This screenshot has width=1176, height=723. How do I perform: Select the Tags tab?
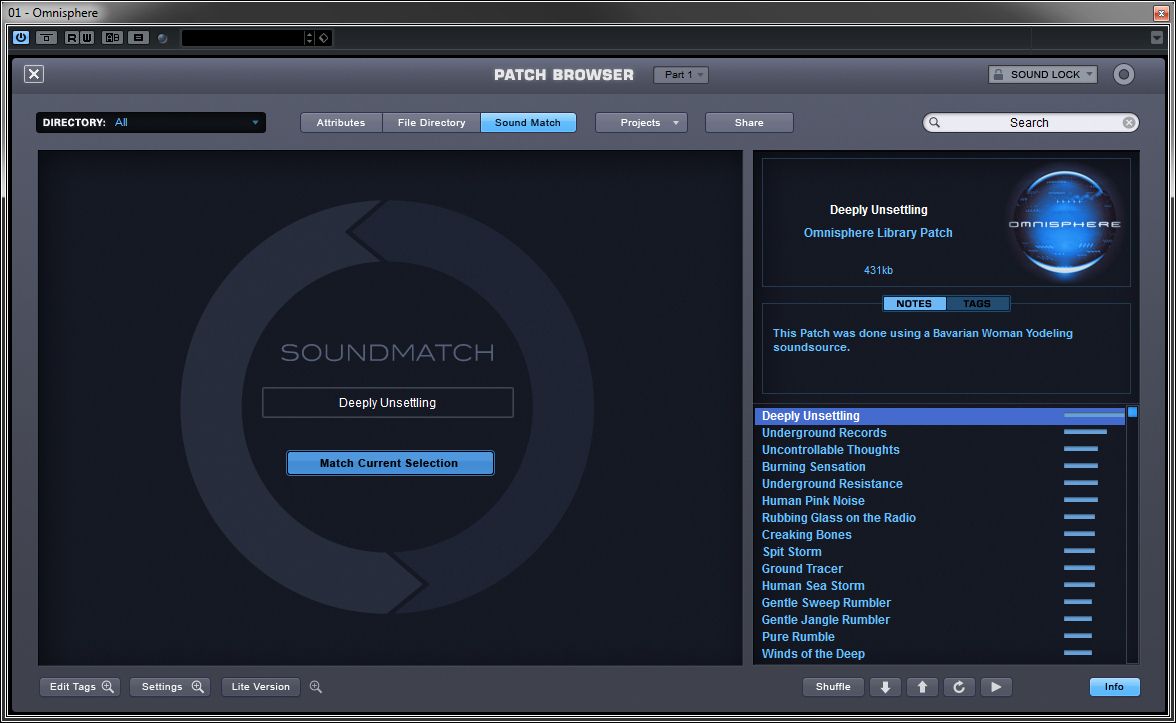tap(977, 303)
